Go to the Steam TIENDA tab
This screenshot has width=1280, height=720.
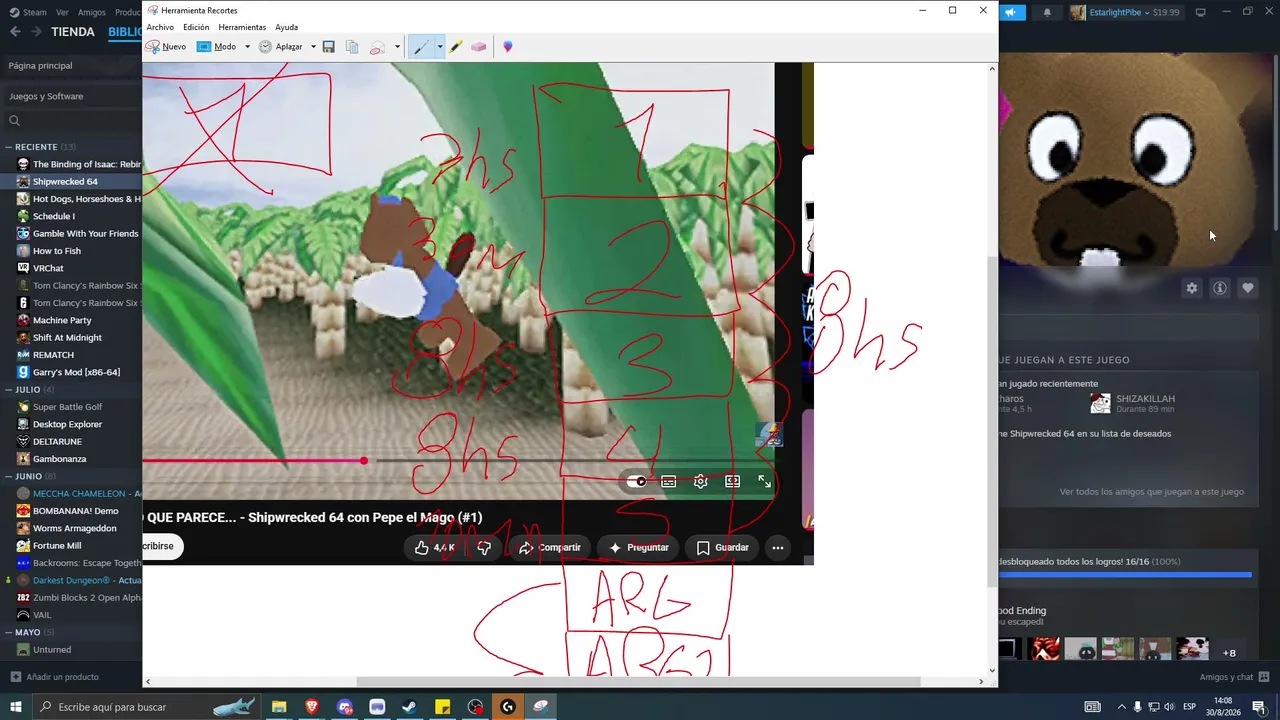[73, 32]
